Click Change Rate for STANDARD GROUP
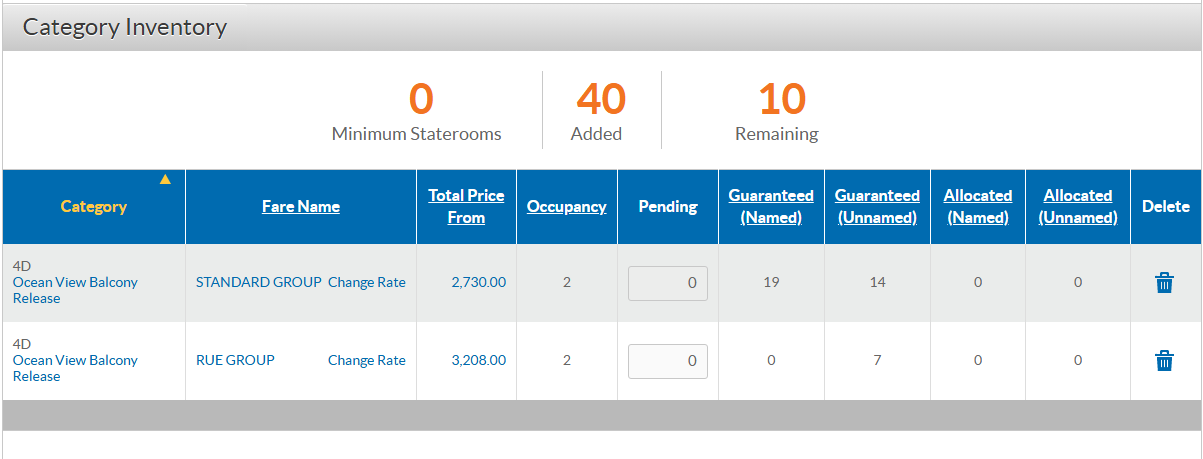This screenshot has width=1203, height=459. (367, 283)
